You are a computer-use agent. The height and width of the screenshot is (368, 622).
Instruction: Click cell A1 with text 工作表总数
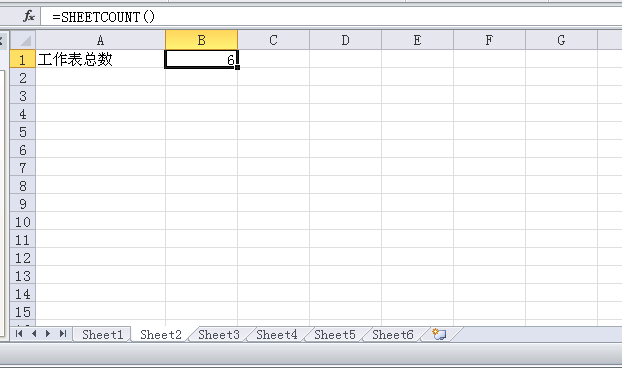tap(100, 59)
